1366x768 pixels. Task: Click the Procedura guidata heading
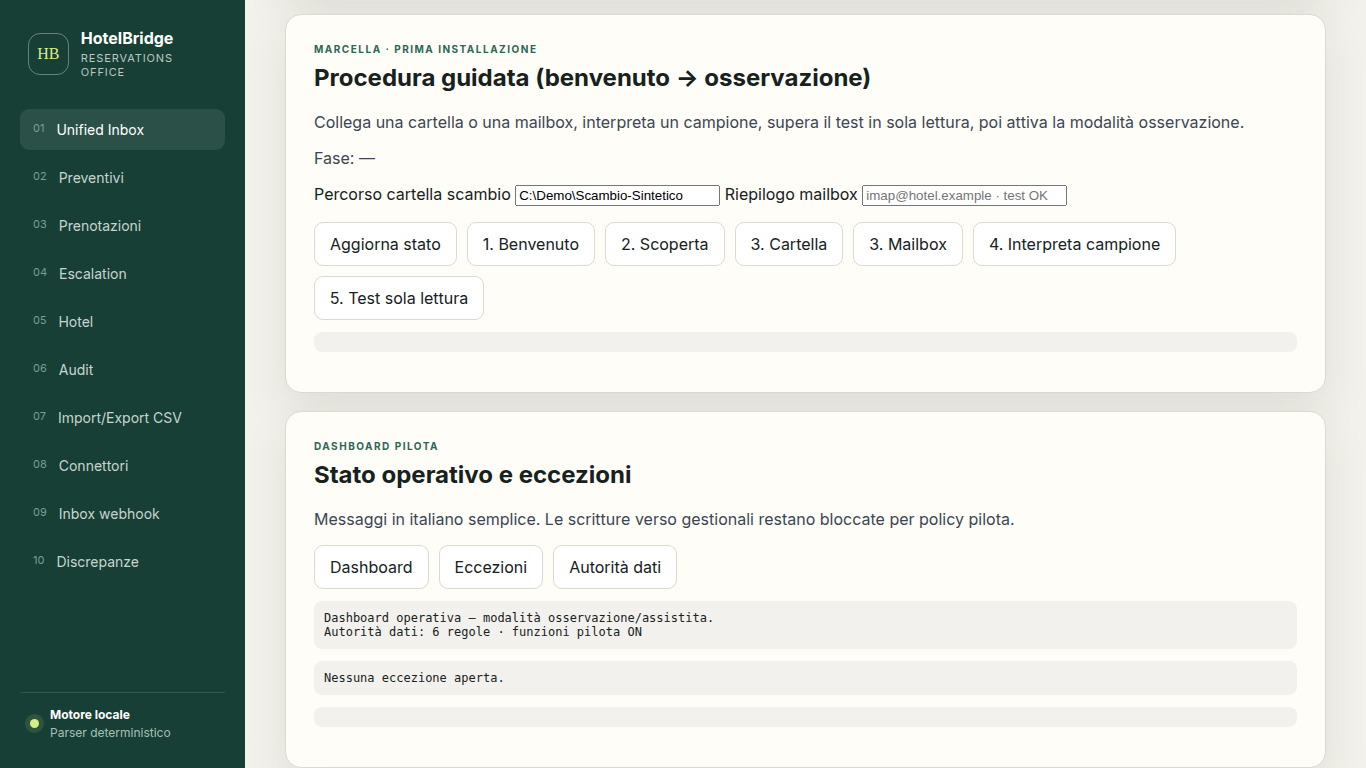[592, 78]
